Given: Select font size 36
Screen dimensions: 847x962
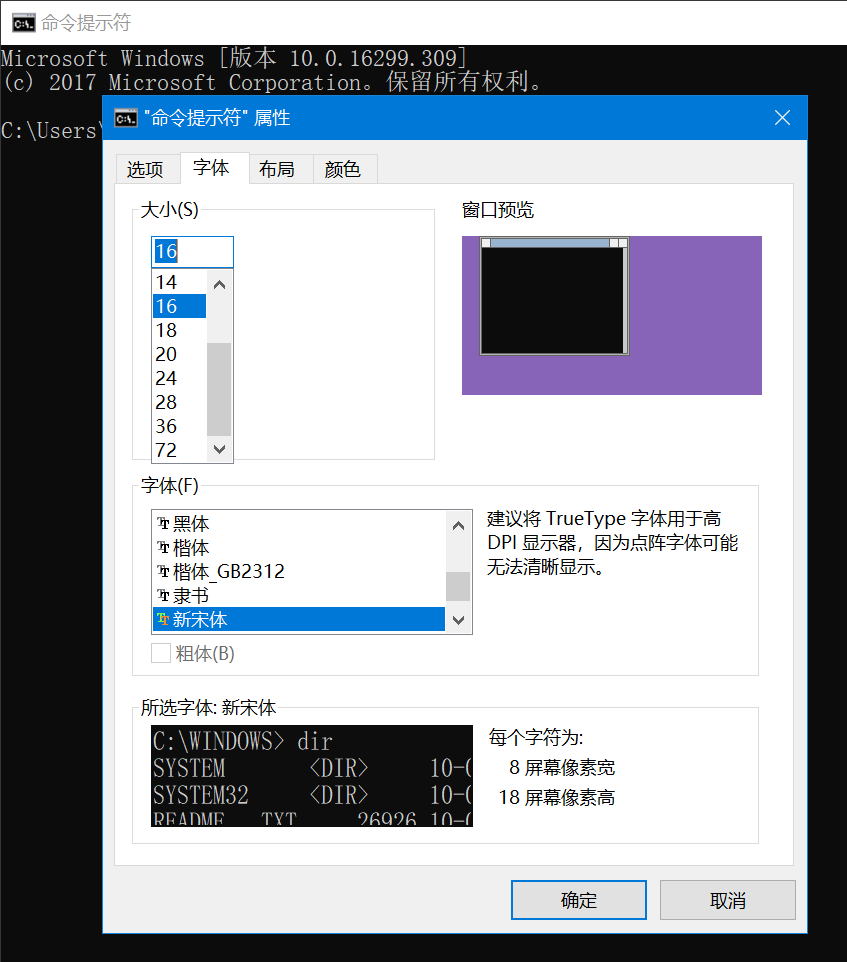Looking at the screenshot, I should click(179, 426).
